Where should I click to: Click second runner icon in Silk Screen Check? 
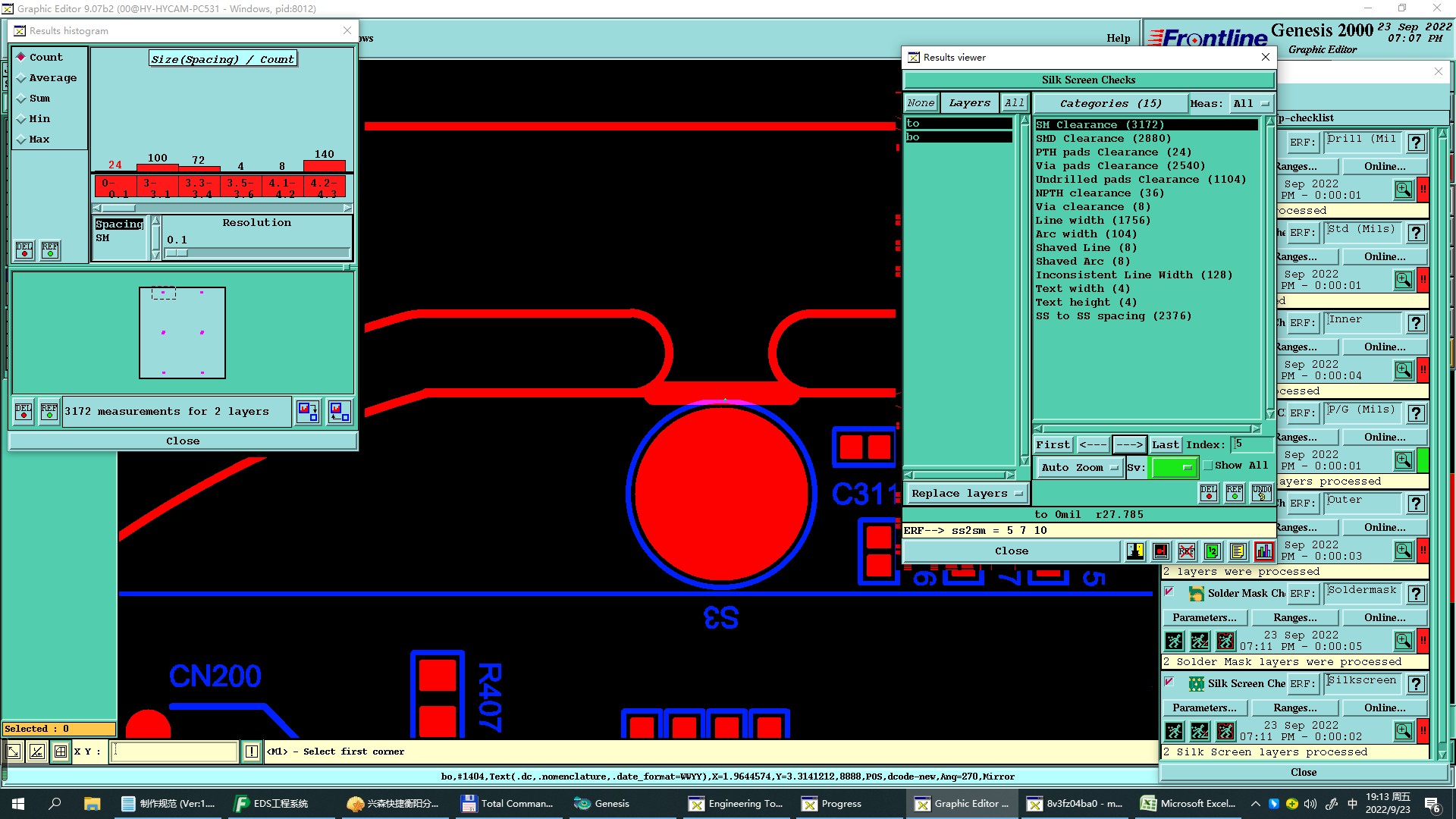1200,731
